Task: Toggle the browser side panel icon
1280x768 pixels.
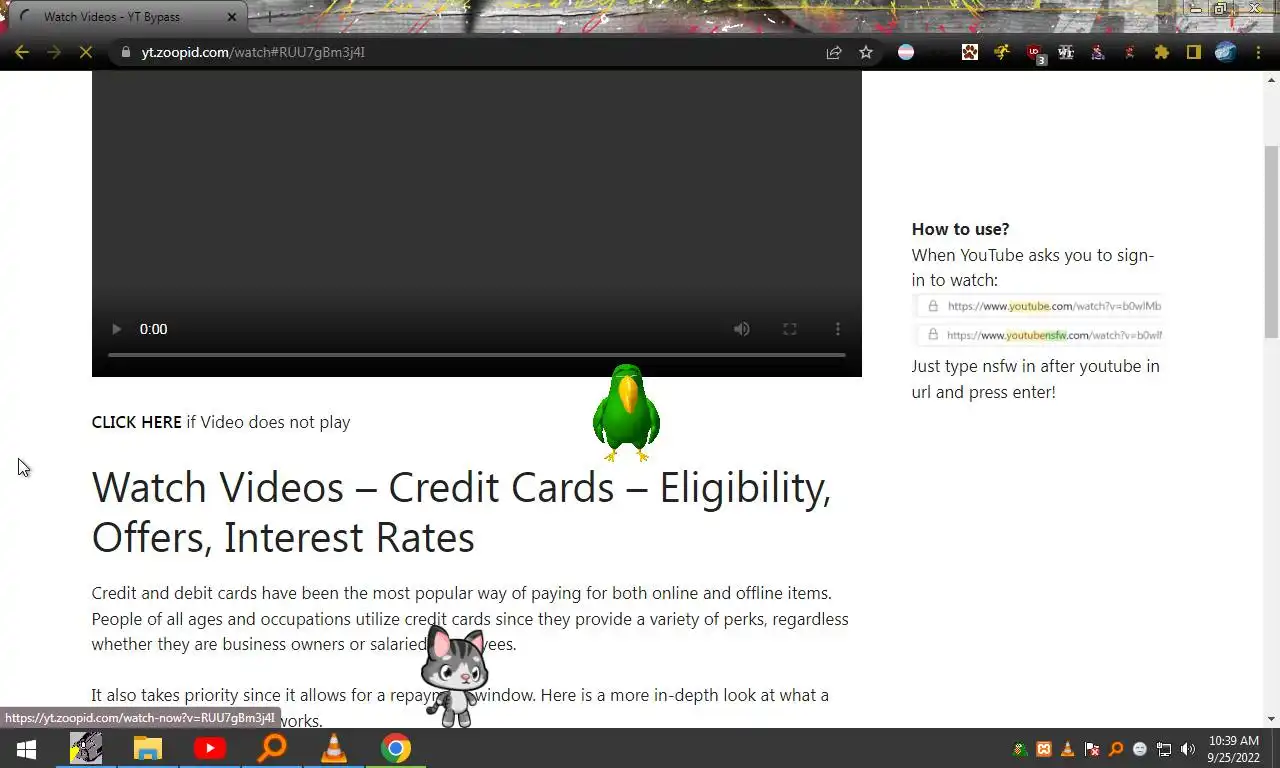Action: click(1194, 52)
